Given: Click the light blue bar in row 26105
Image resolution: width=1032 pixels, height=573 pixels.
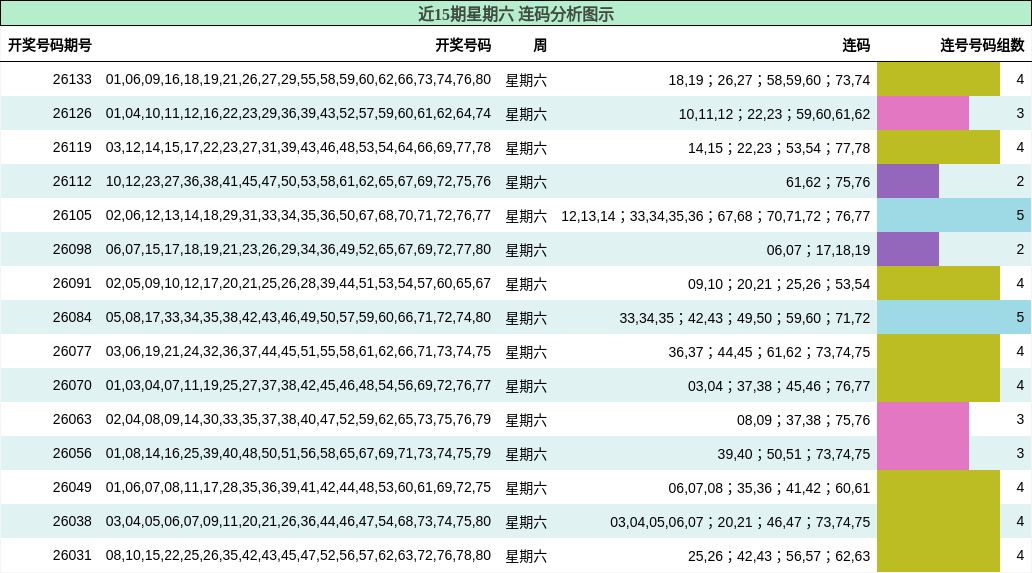Looking at the screenshot, I should (x=954, y=215).
